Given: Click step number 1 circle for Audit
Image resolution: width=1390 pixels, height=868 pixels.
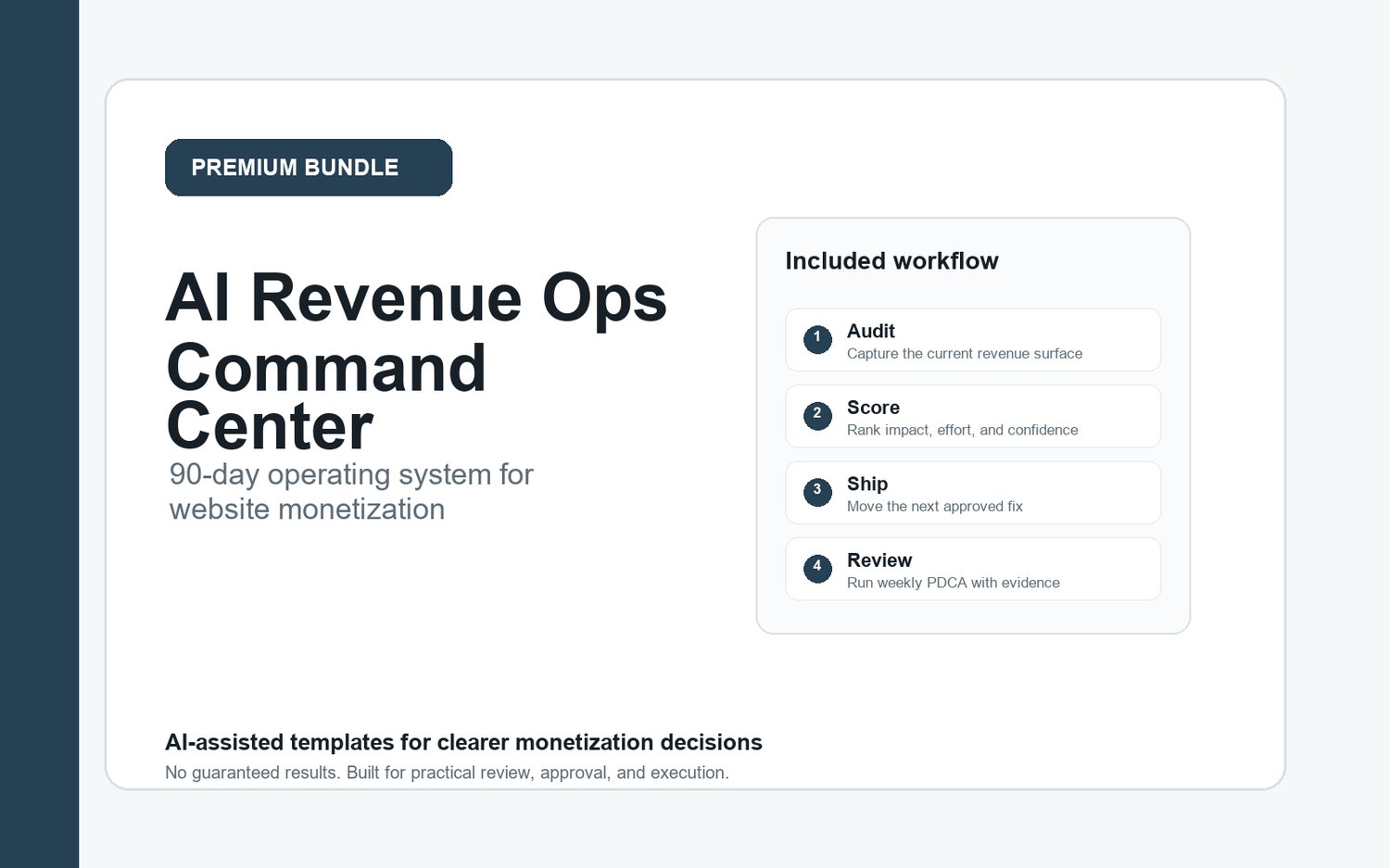Looking at the screenshot, I should click(x=817, y=340).
